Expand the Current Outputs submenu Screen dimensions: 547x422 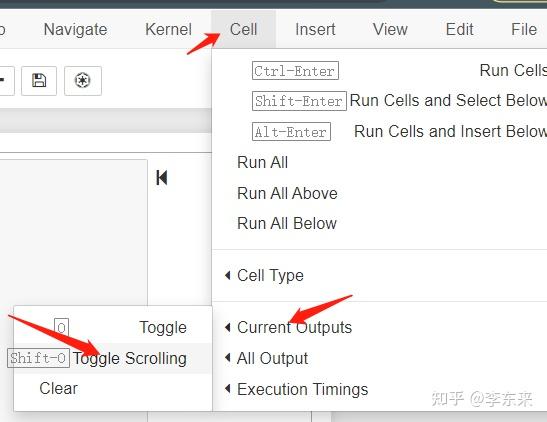[x=294, y=327]
